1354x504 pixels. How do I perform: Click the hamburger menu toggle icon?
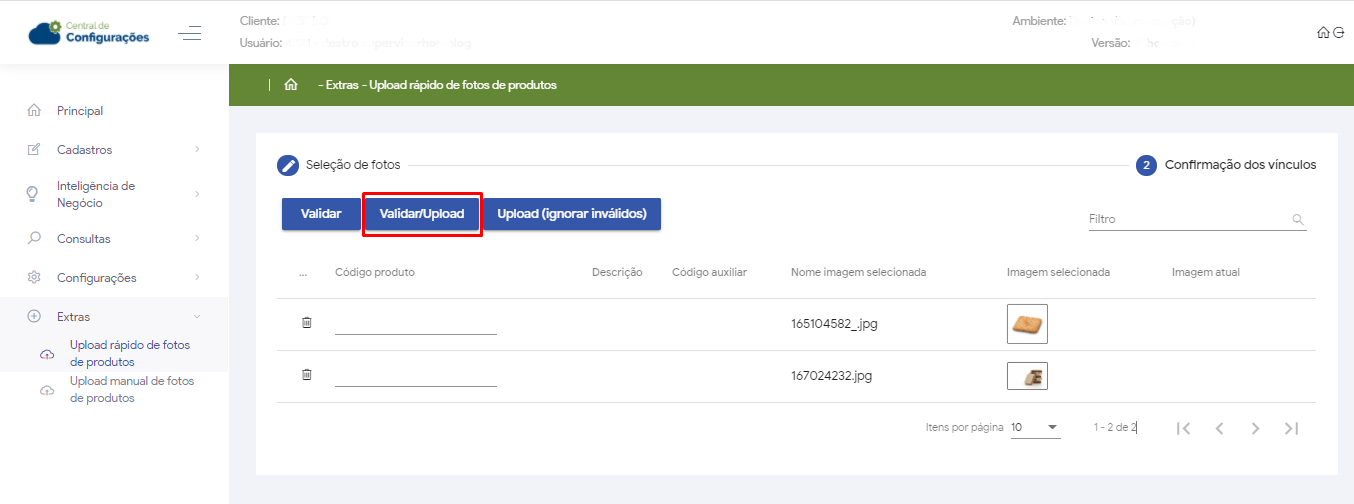point(189,34)
